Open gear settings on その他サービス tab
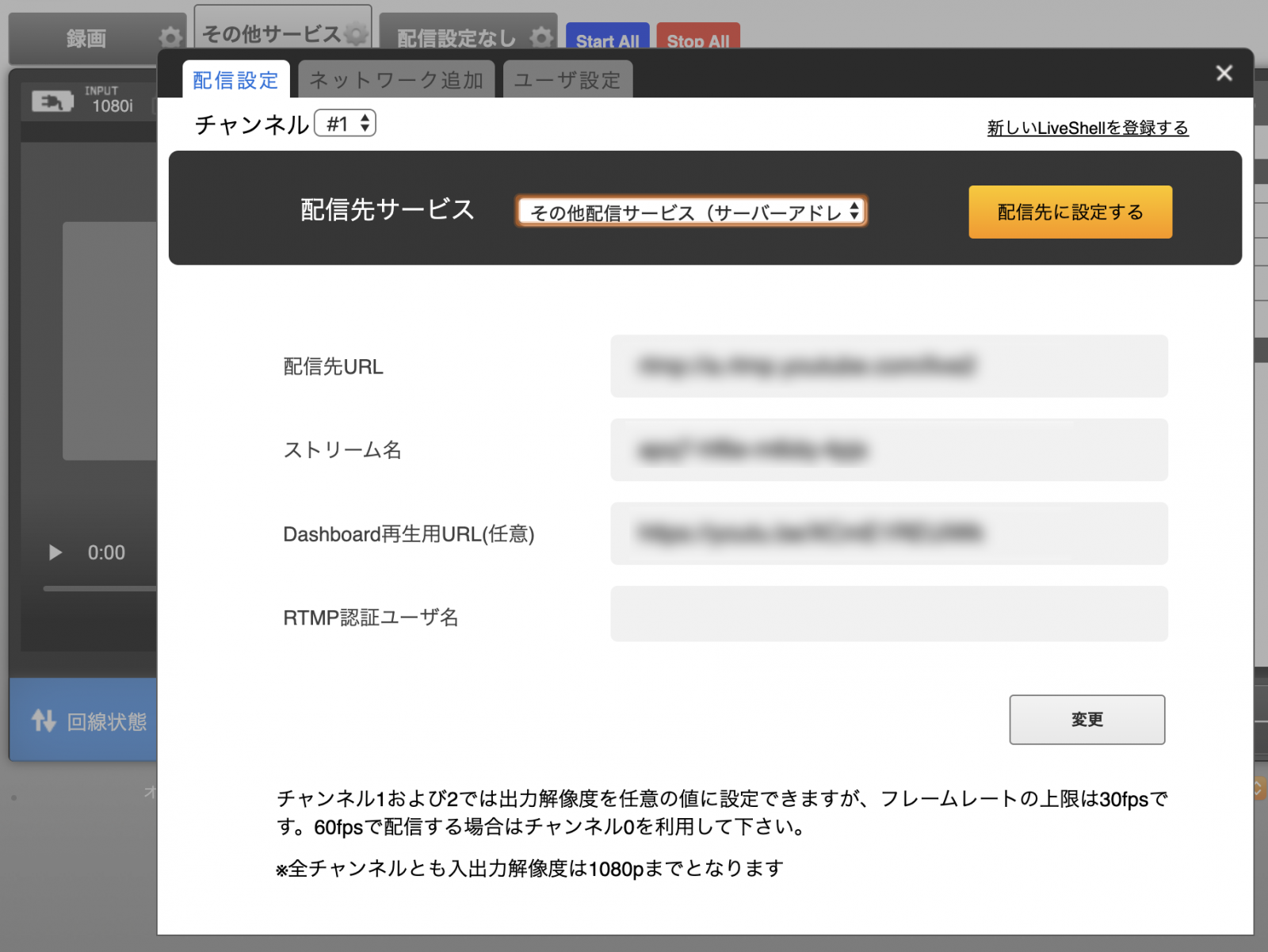The height and width of the screenshot is (952, 1268). click(357, 34)
